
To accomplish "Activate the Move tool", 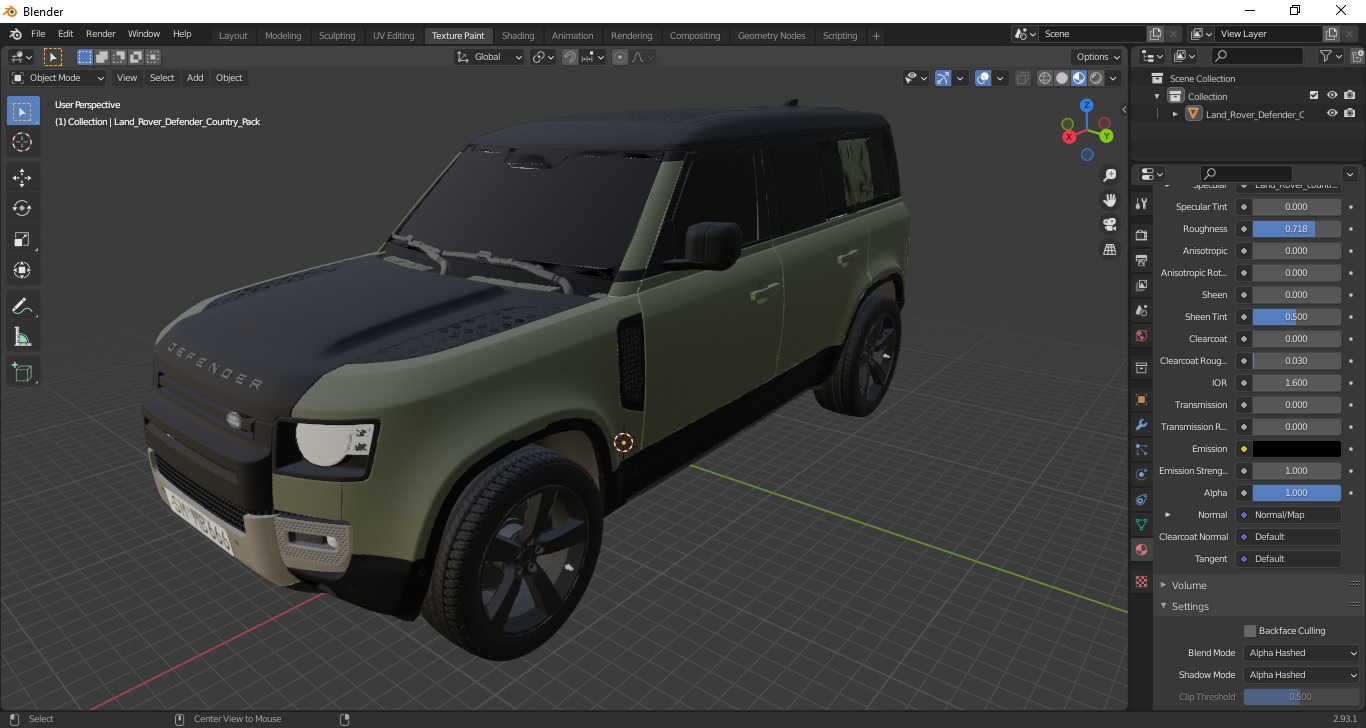I will [23, 178].
